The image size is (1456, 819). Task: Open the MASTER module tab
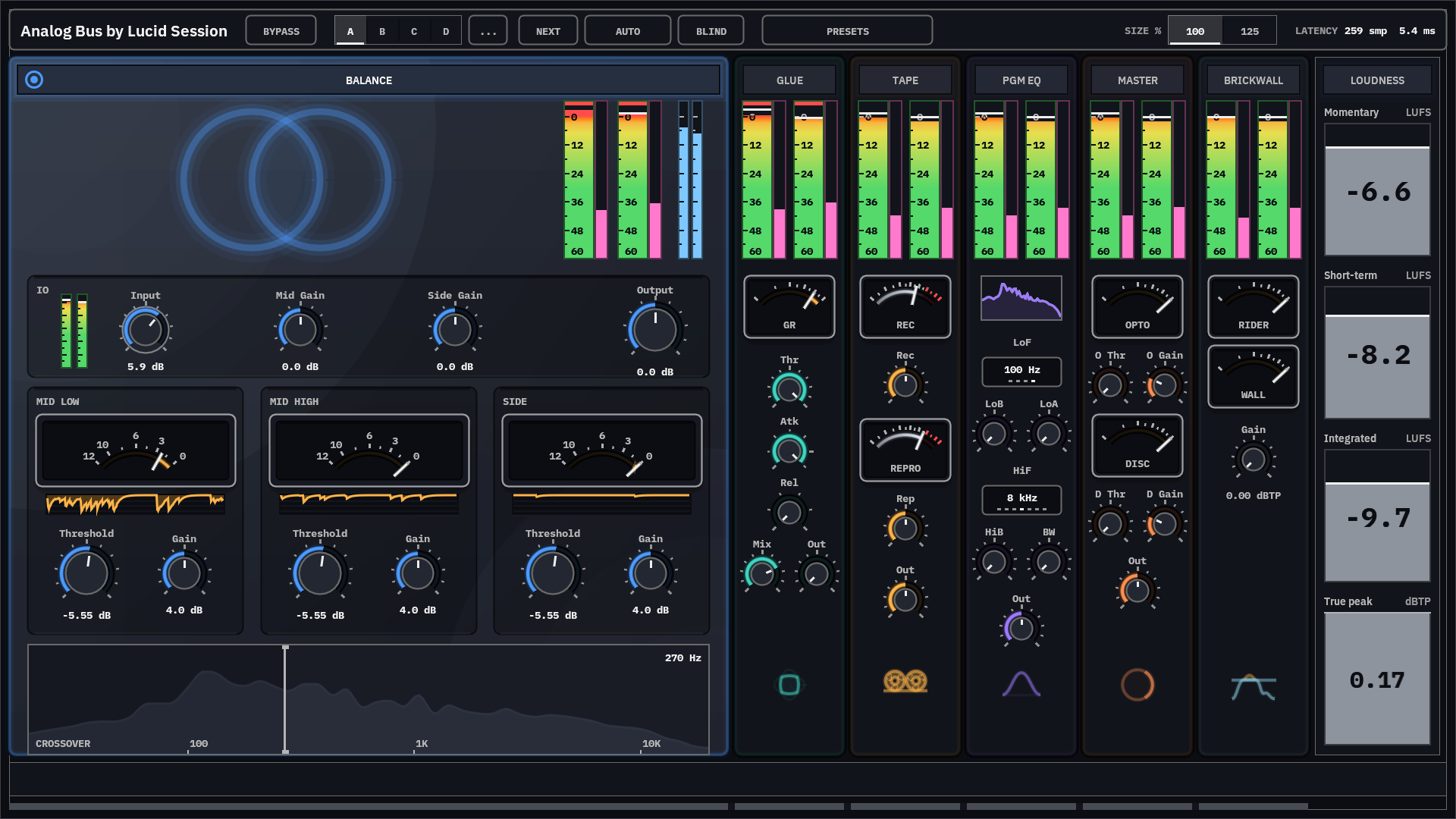click(1137, 80)
